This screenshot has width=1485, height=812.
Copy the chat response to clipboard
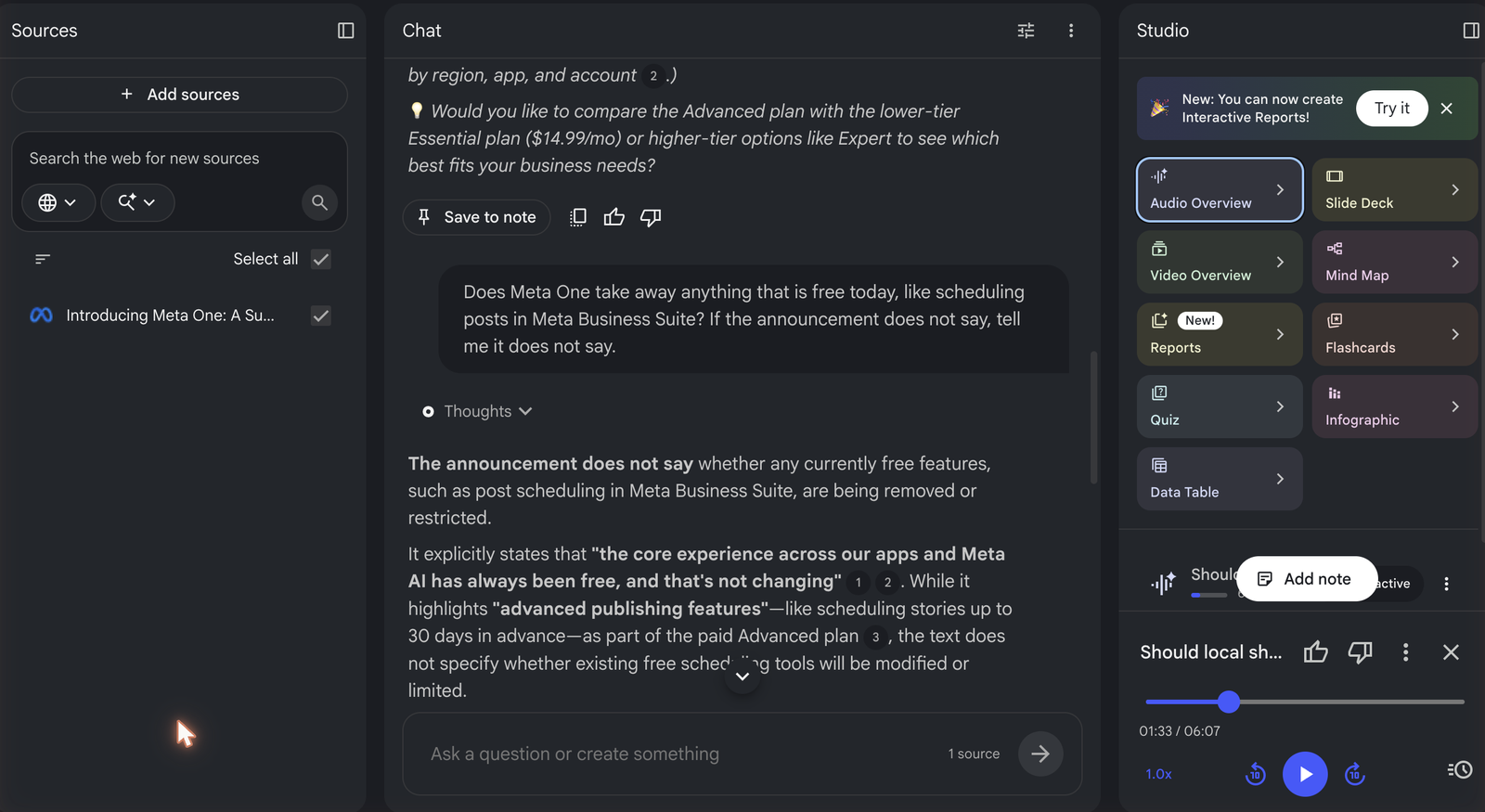click(577, 217)
